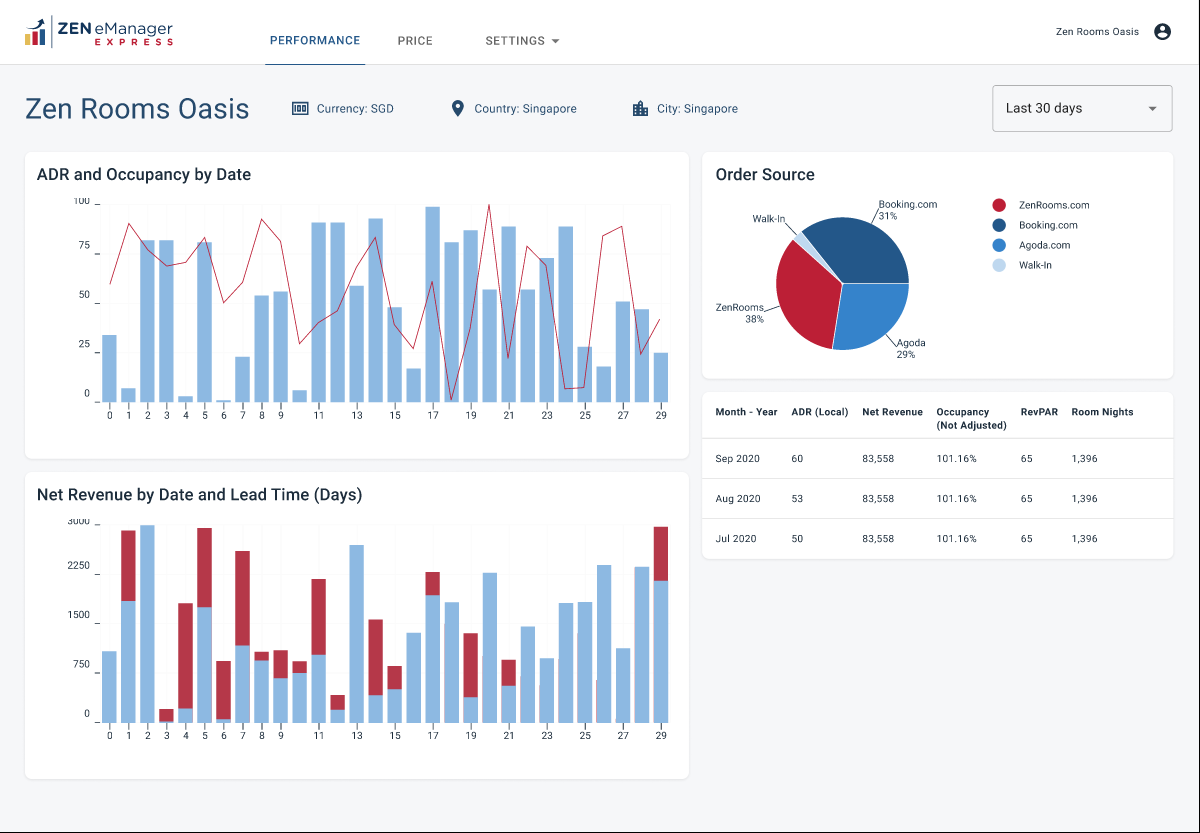
Task: Click the country location pin icon
Action: 458,108
